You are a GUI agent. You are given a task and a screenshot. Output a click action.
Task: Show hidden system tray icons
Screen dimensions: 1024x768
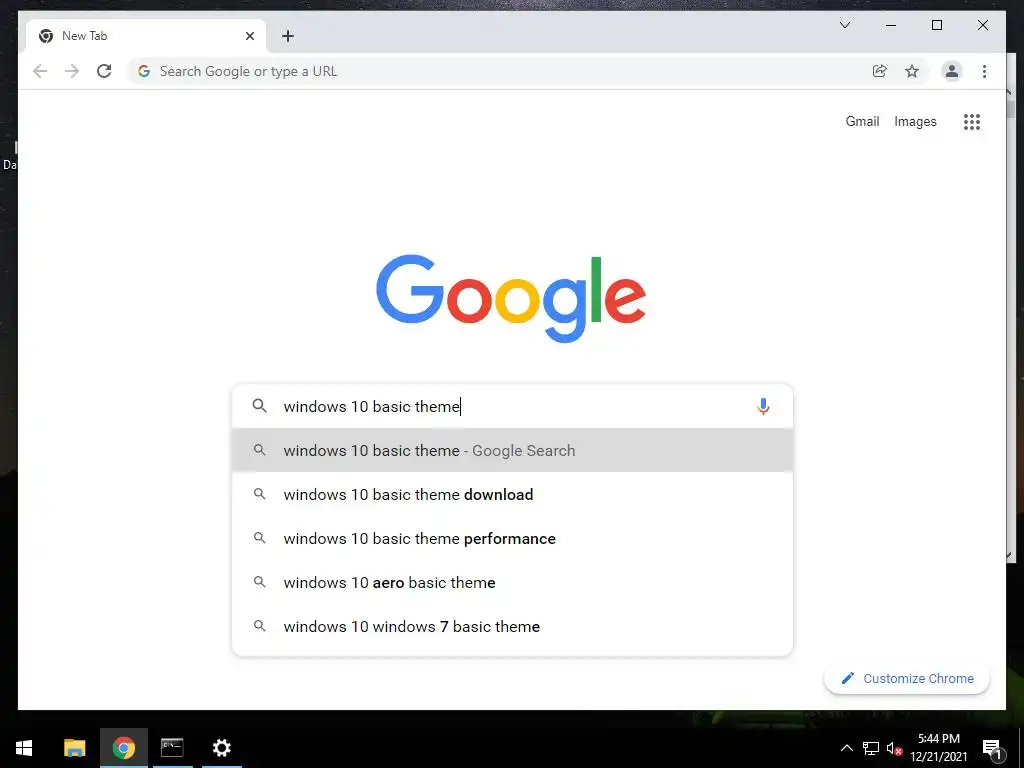click(846, 748)
